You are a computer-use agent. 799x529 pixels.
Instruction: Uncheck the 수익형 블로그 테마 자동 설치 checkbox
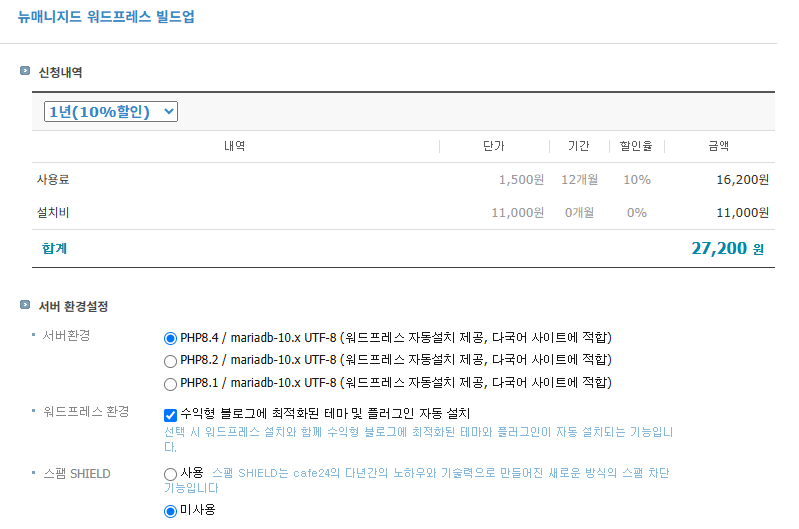(x=170, y=414)
